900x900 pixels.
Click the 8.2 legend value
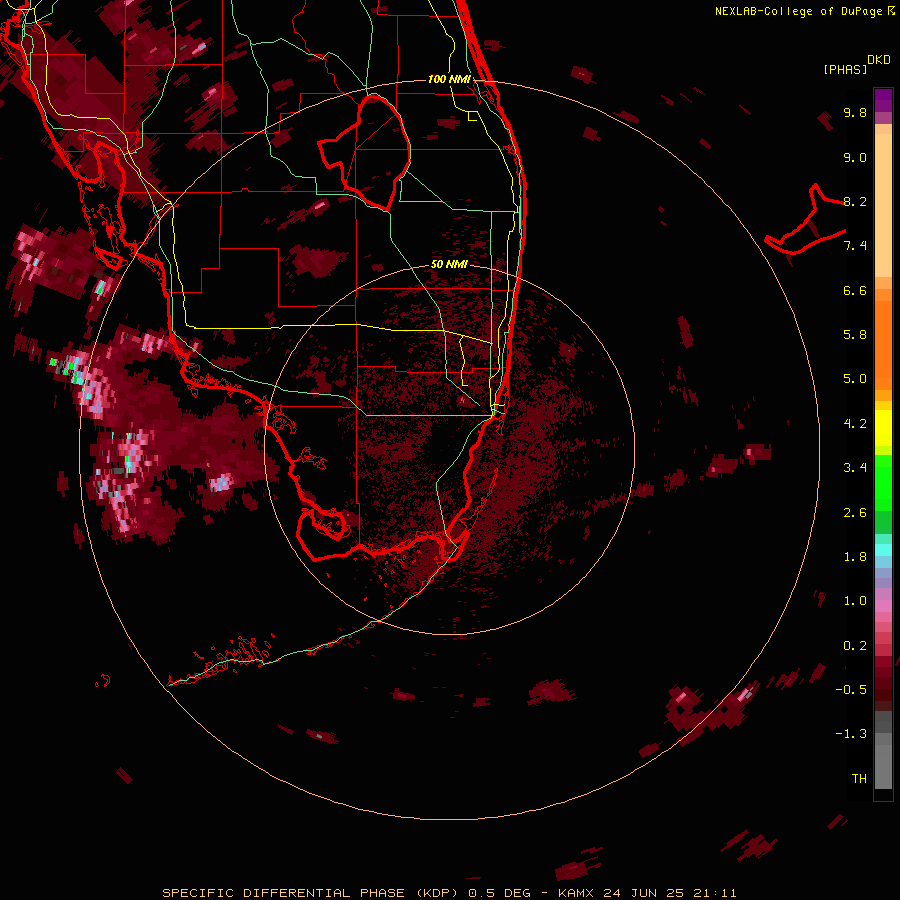[x=855, y=202]
